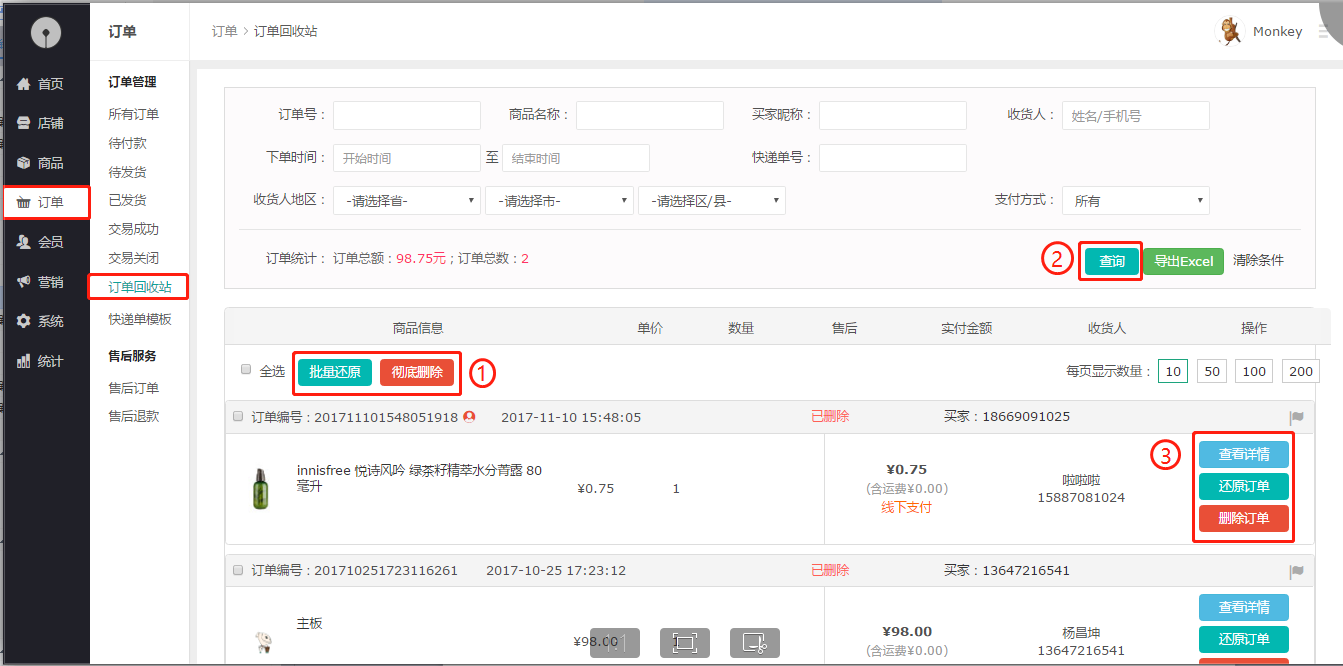Click the product (商品) cube icon
1343x666 pixels.
pyautogui.click(x=24, y=163)
